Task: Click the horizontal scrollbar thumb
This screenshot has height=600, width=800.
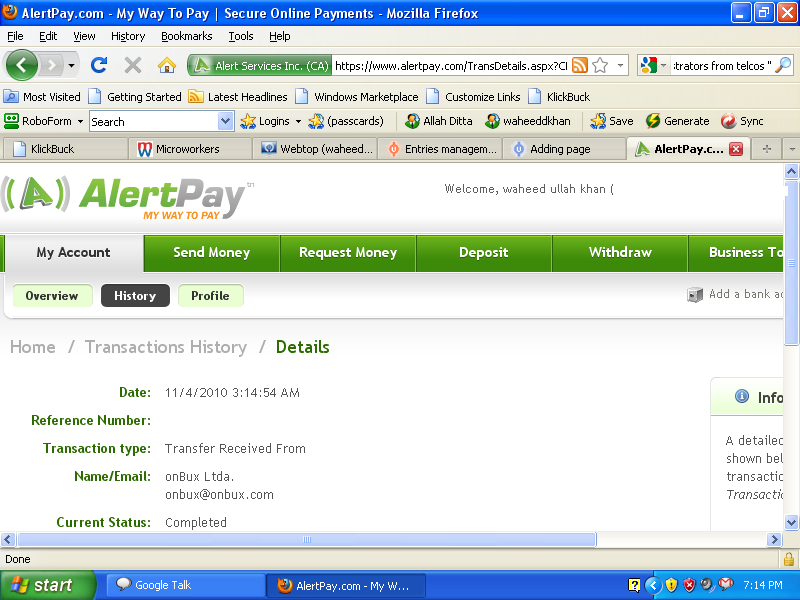Action: pyautogui.click(x=307, y=539)
